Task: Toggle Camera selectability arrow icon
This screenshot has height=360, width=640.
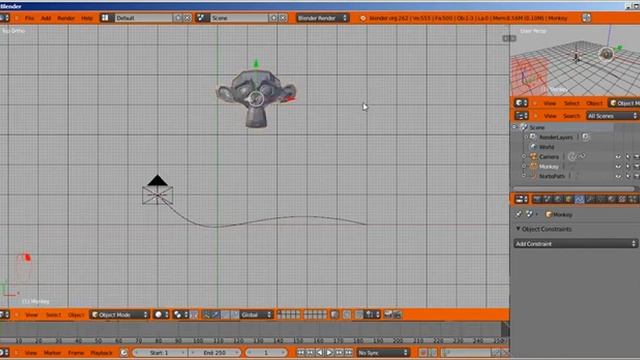Action: [x=628, y=157]
